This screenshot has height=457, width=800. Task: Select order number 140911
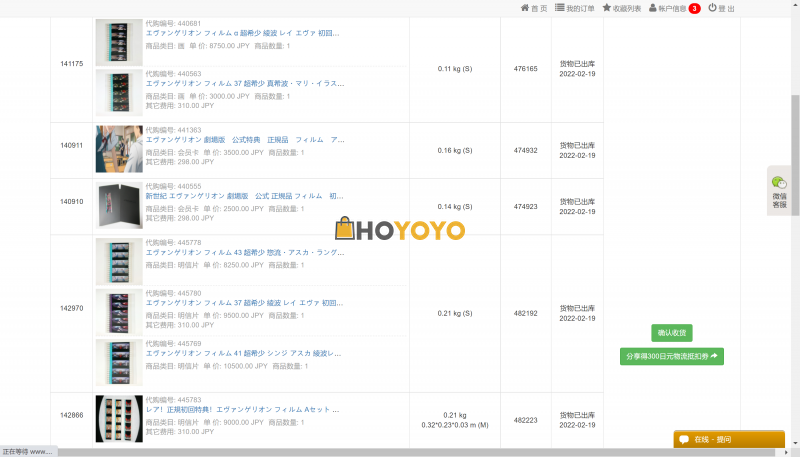coord(71,145)
